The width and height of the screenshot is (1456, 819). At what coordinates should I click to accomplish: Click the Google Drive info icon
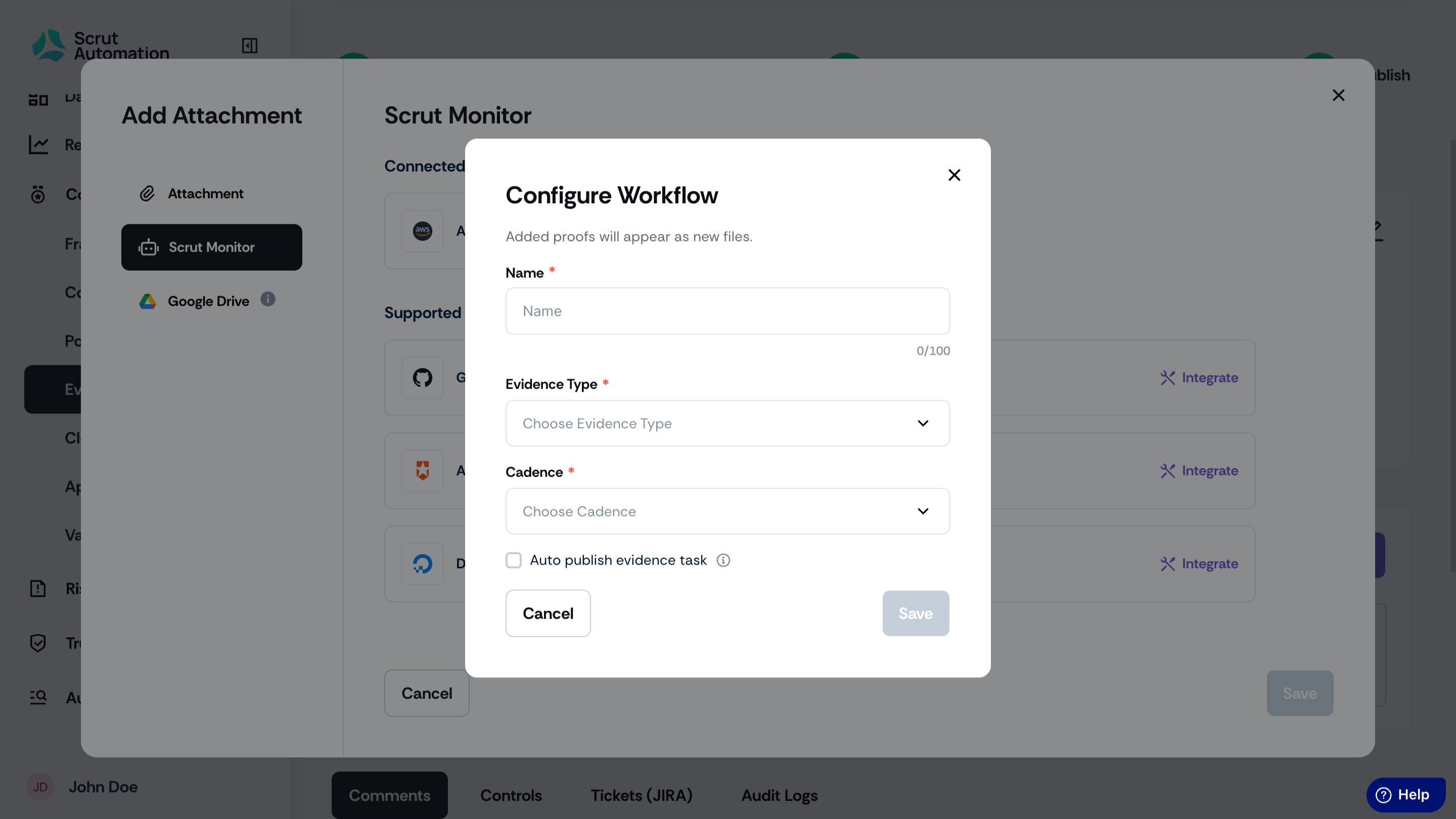tap(268, 299)
